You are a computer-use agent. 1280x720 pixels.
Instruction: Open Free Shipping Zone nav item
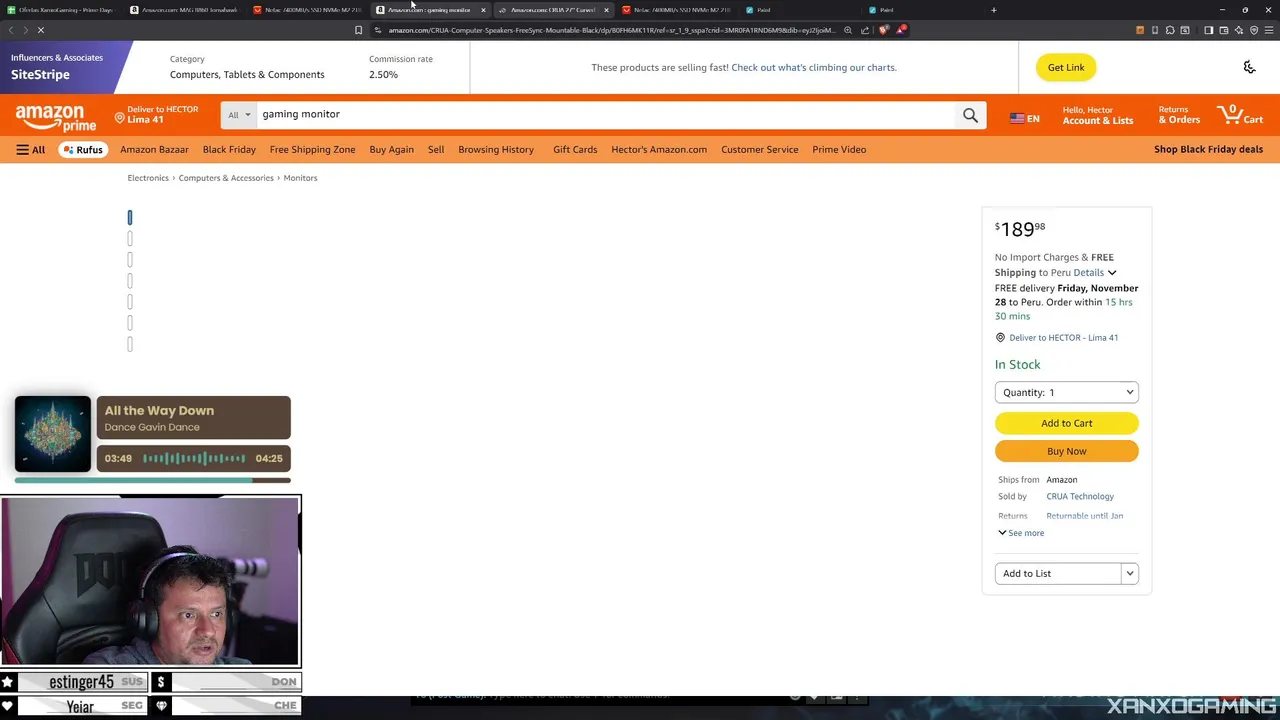coord(312,150)
